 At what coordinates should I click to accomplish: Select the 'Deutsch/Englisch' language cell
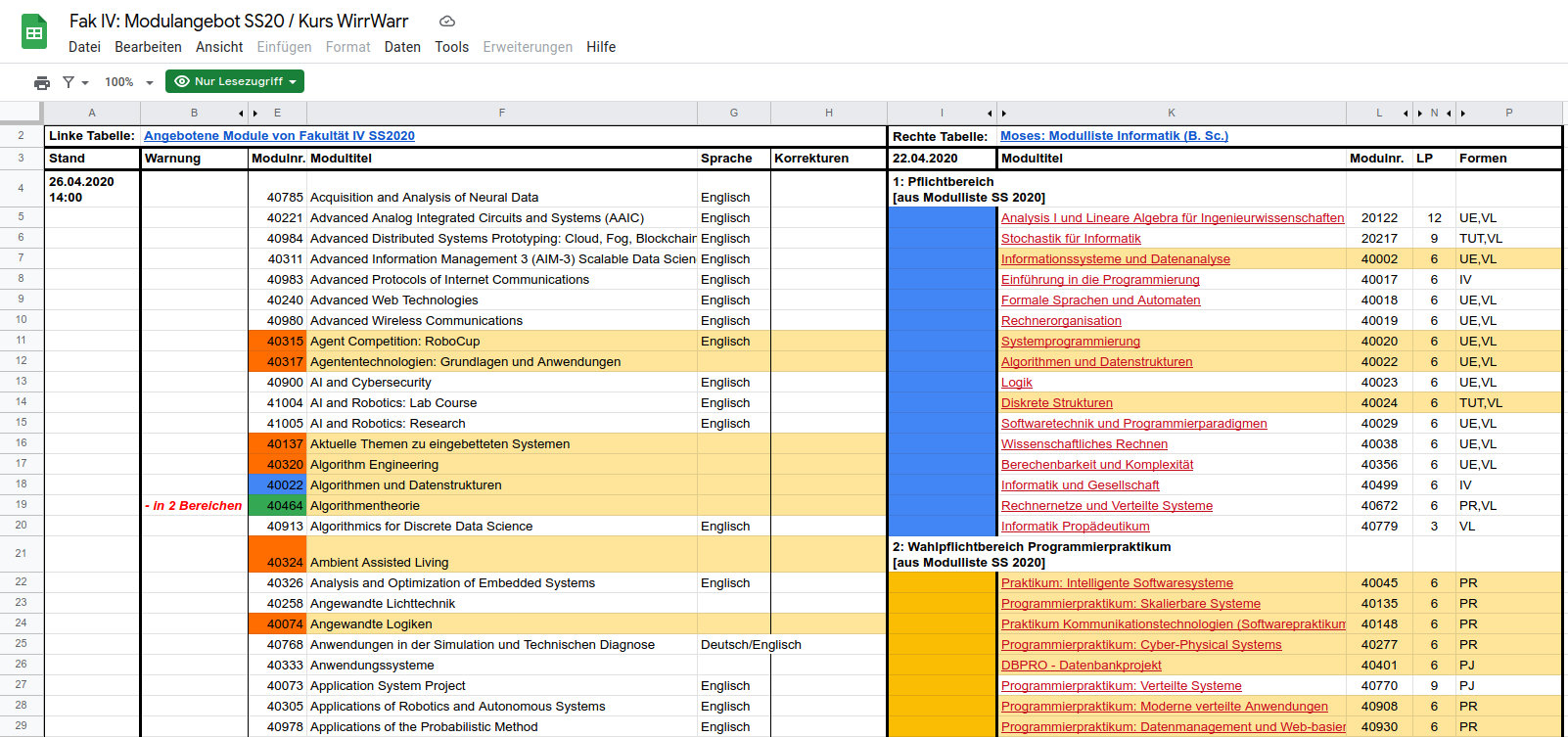click(751, 645)
